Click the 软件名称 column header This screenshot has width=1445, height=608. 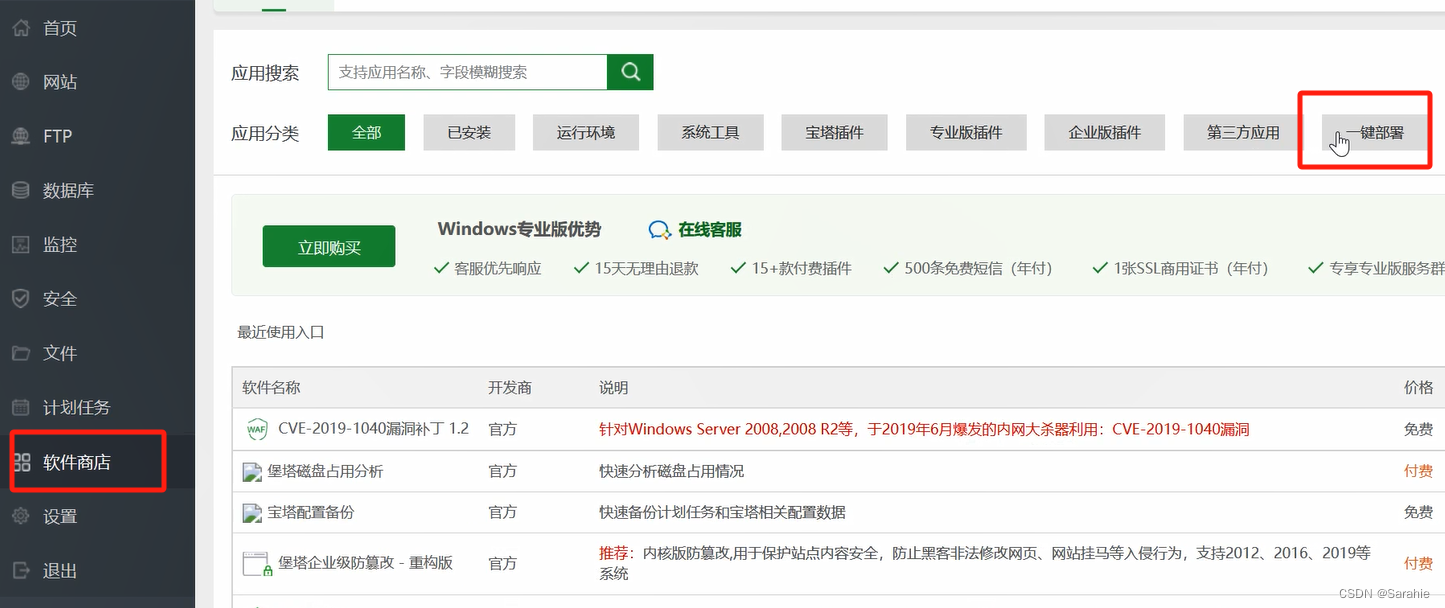click(271, 388)
